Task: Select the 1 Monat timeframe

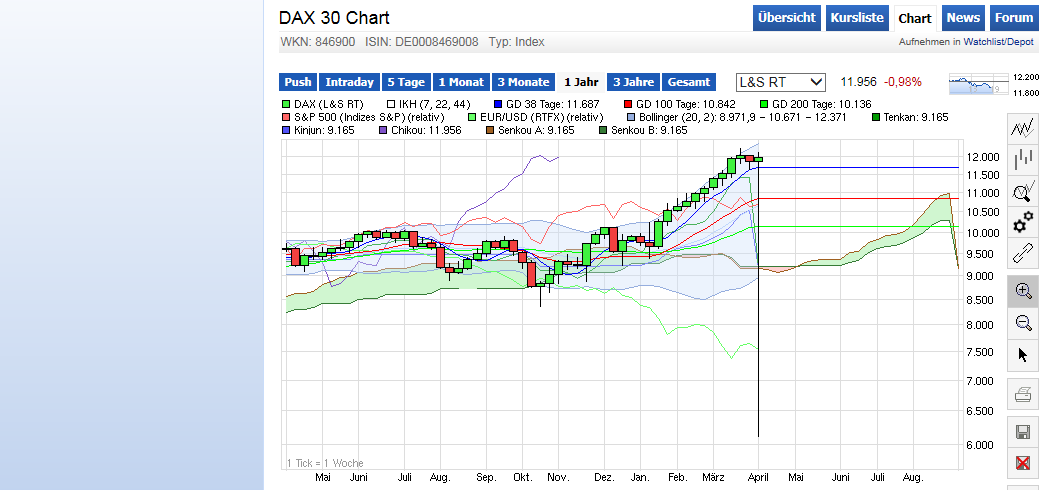Action: [x=461, y=82]
